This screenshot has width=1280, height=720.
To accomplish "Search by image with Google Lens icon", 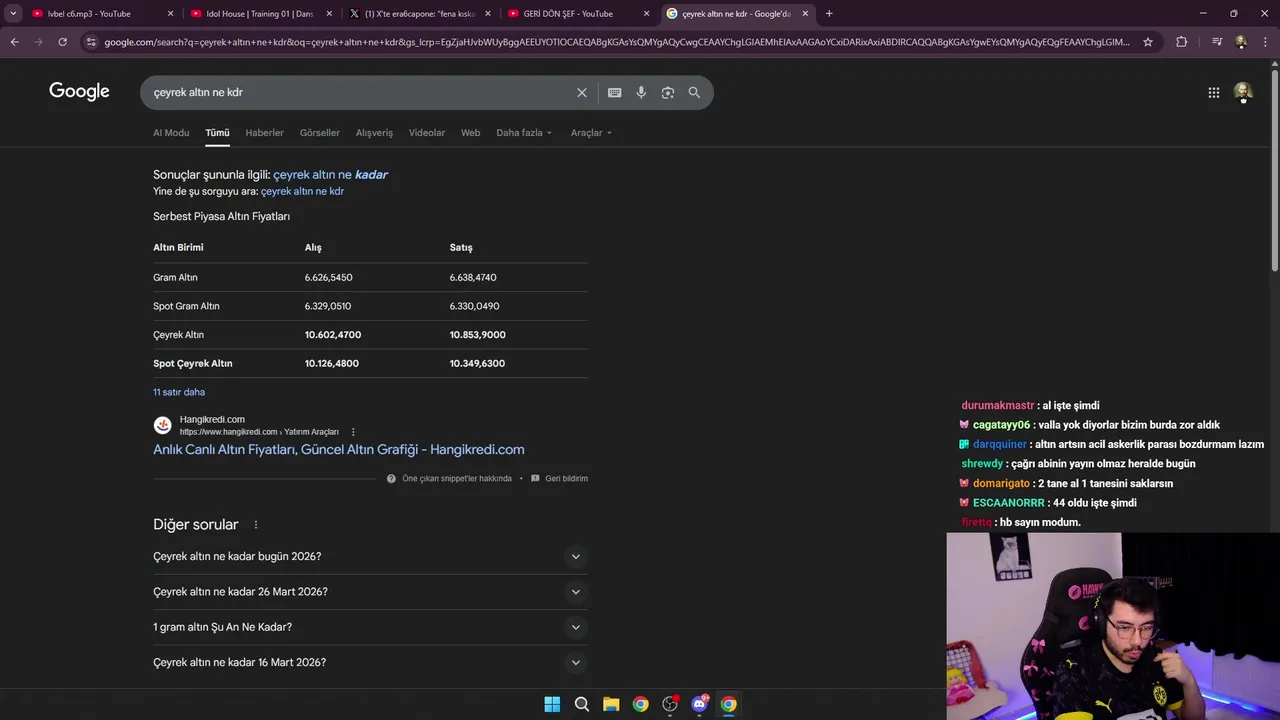I will pyautogui.click(x=667, y=92).
